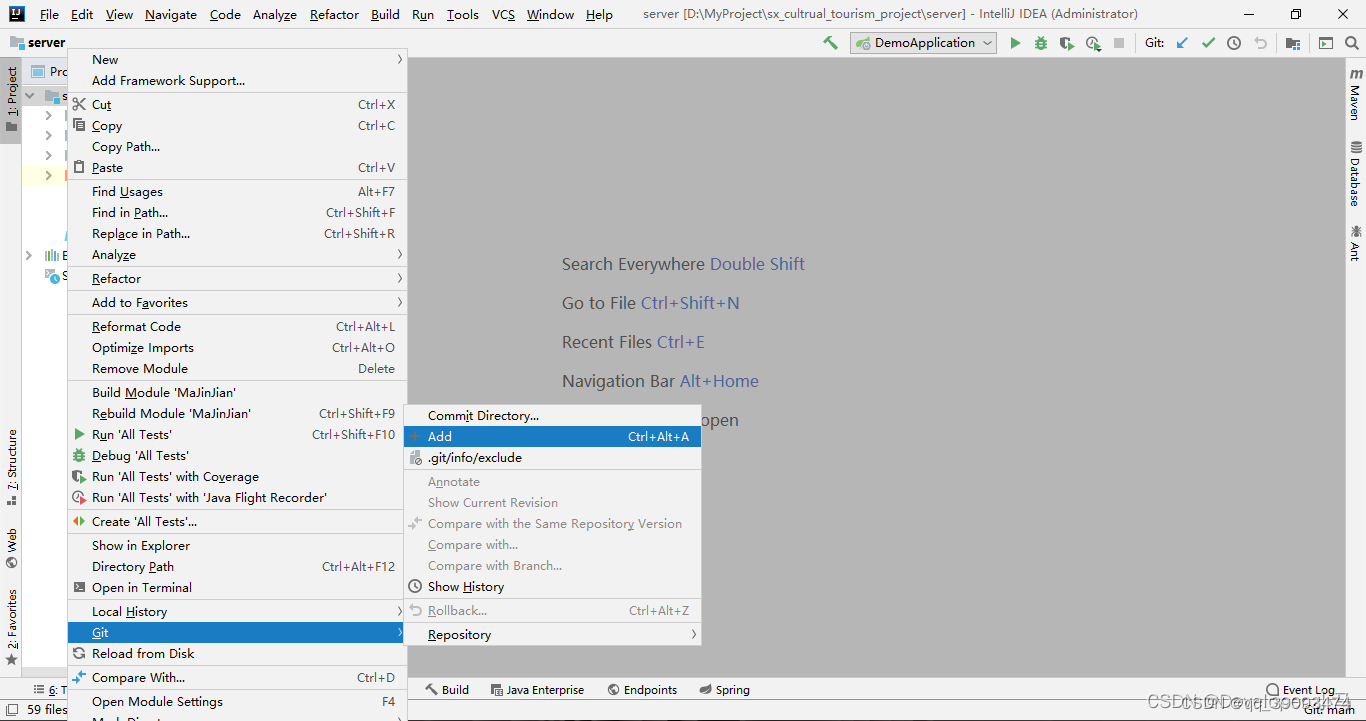Click Show History in Git submenu
This screenshot has width=1366, height=721.
click(x=552, y=587)
